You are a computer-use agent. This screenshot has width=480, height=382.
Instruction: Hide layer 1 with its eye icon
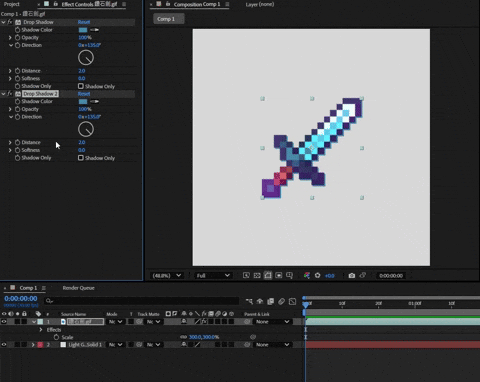coord(4,322)
